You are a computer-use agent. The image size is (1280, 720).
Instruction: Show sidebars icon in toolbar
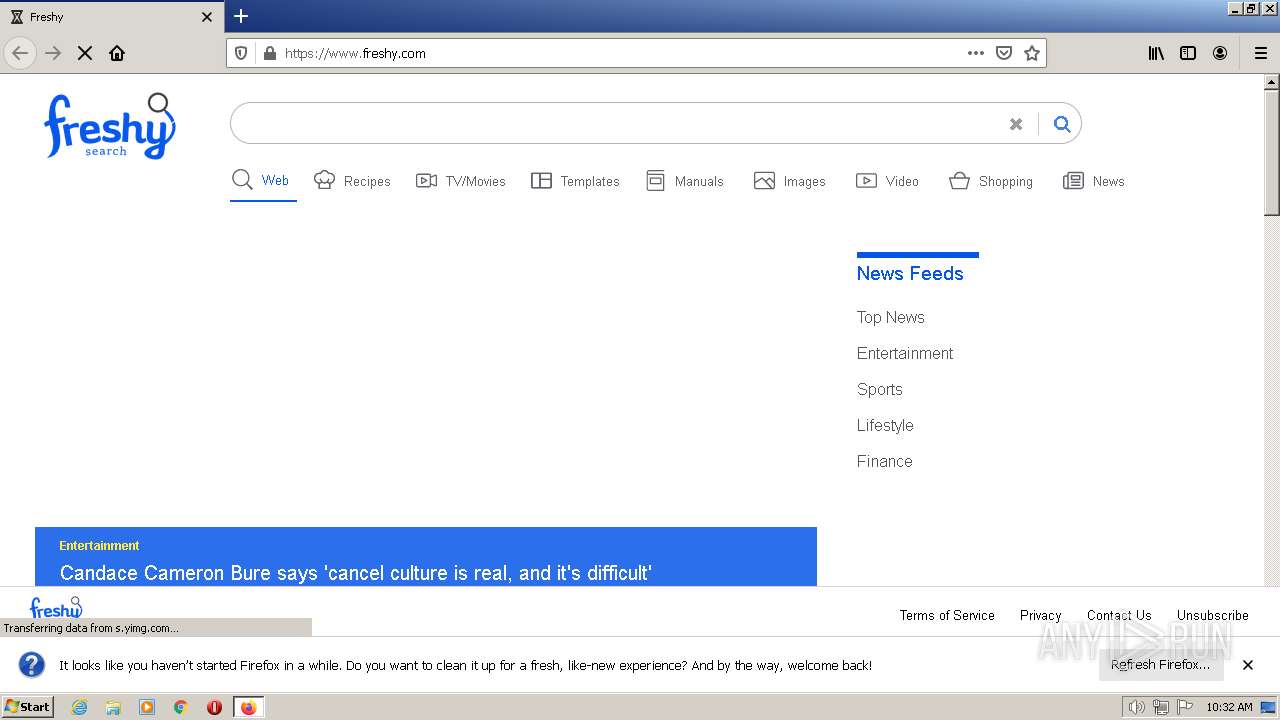pyautogui.click(x=1188, y=53)
